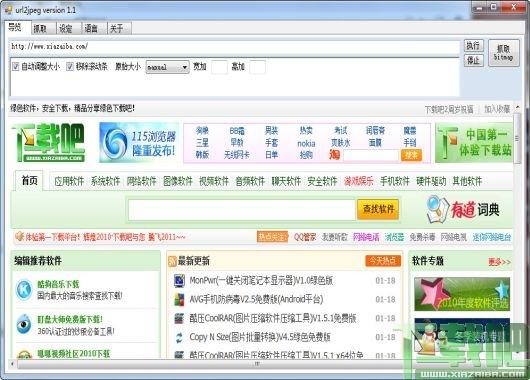Open the 更多>> link in 软件专题
The height and width of the screenshot is (380, 530).
(499, 262)
